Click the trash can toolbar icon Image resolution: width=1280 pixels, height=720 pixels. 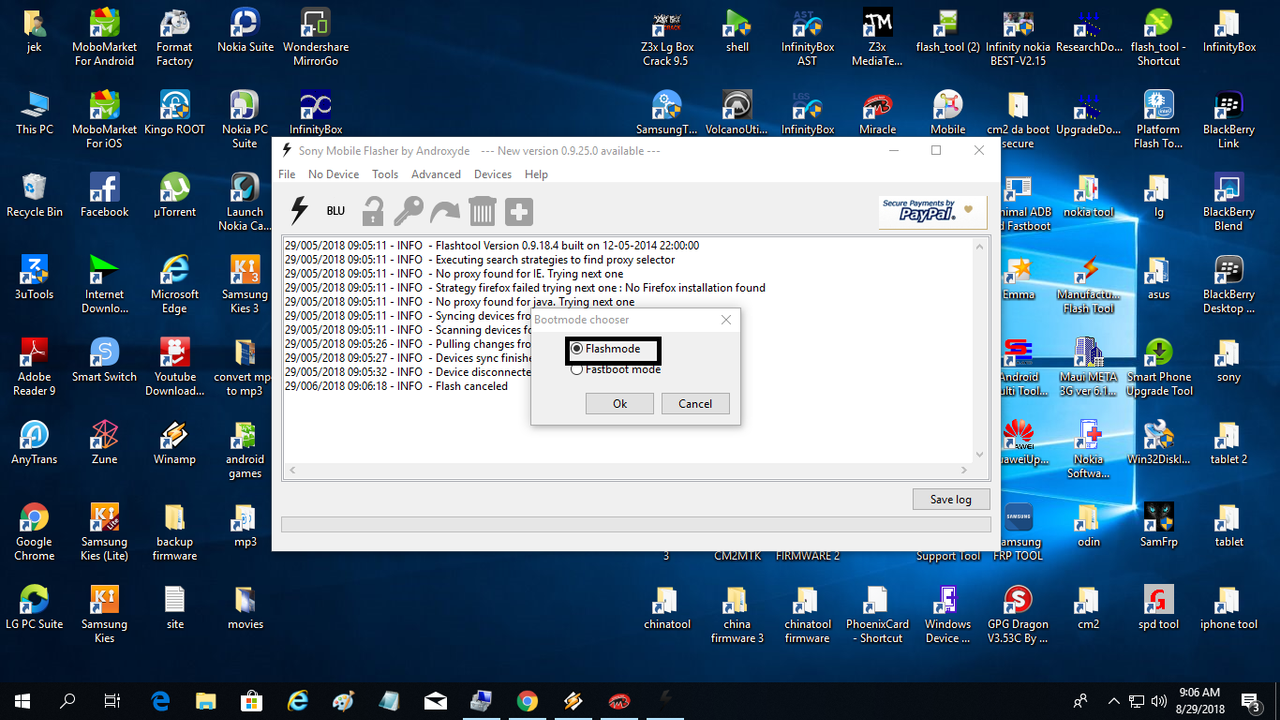482,211
